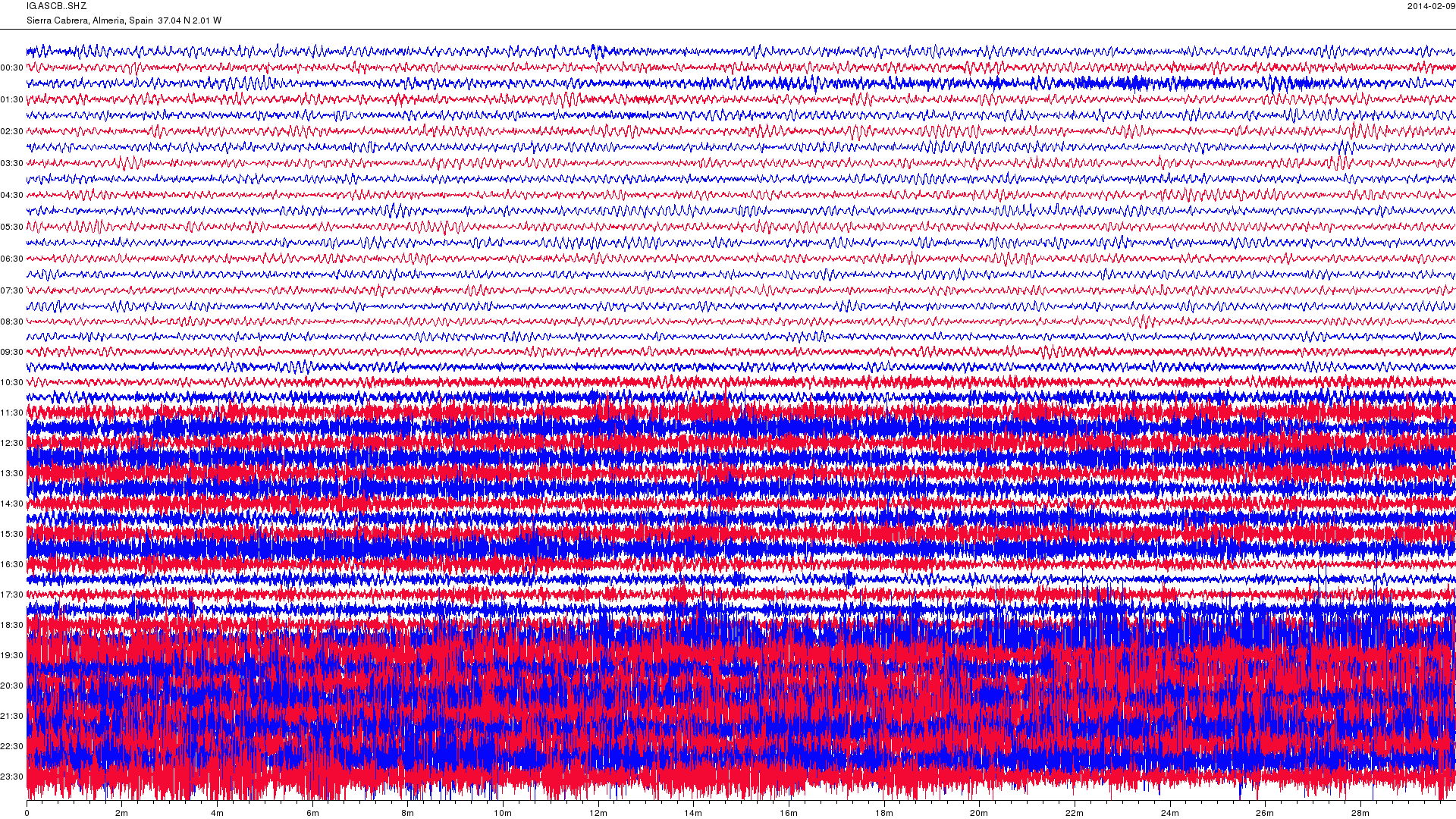Click the 18m axis tick label

pyautogui.click(x=884, y=813)
